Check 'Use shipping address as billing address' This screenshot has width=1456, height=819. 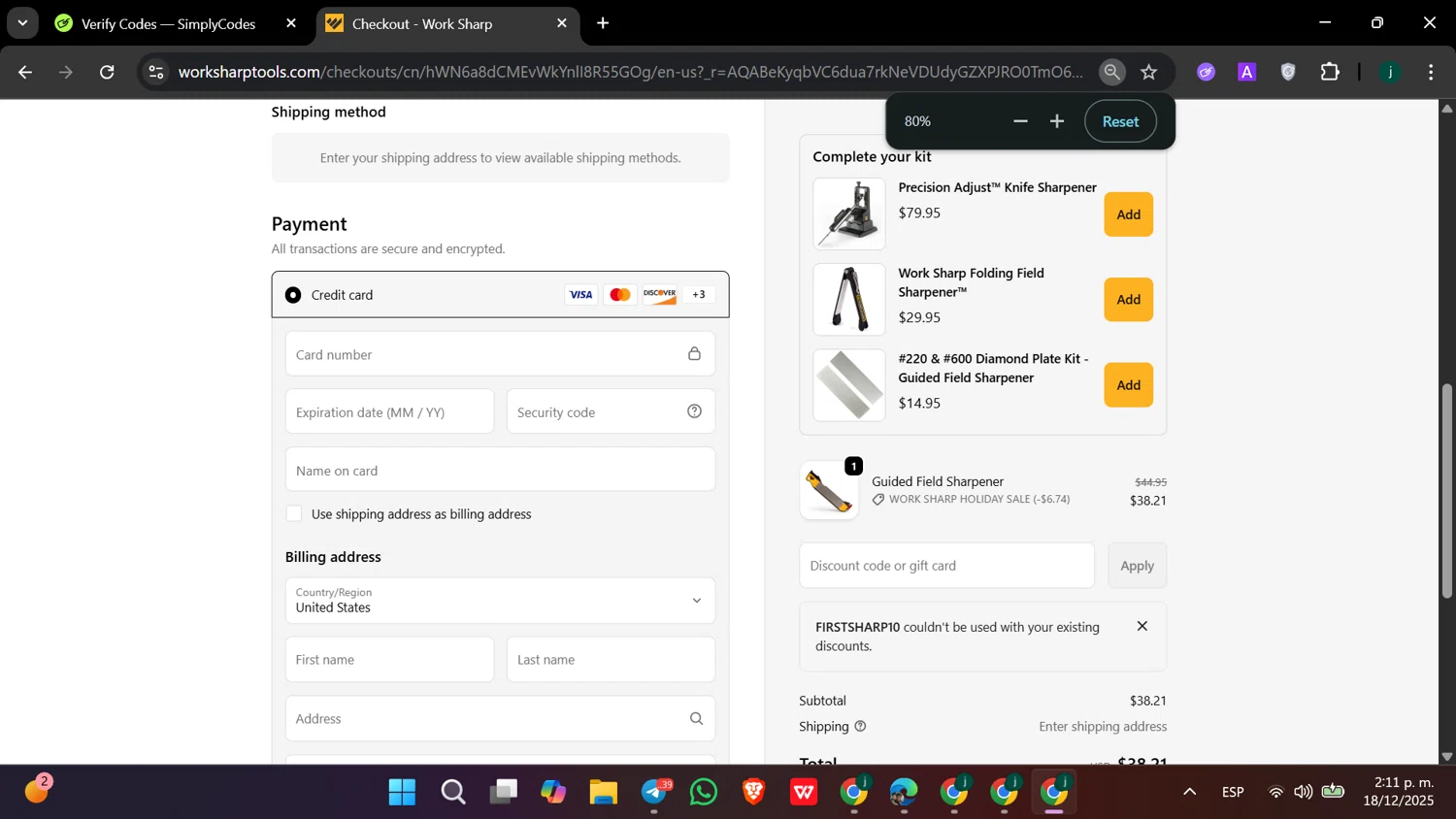point(294,513)
